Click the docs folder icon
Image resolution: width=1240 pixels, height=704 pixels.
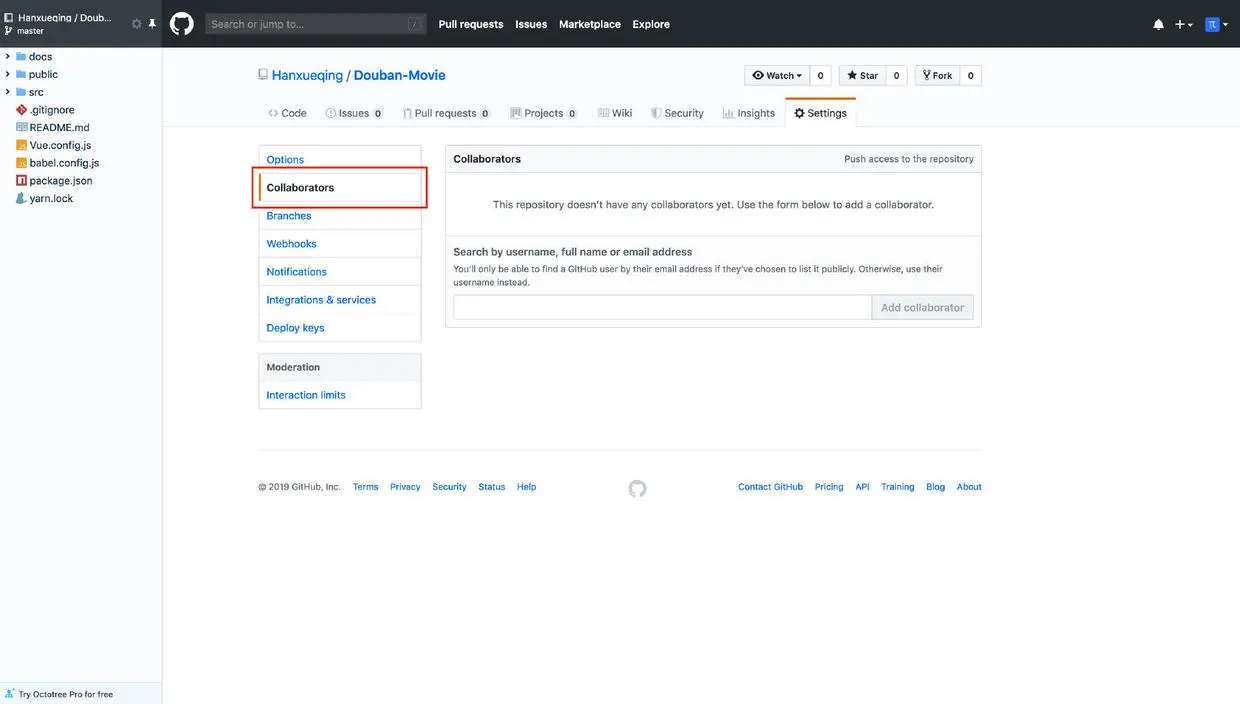click(x=21, y=57)
